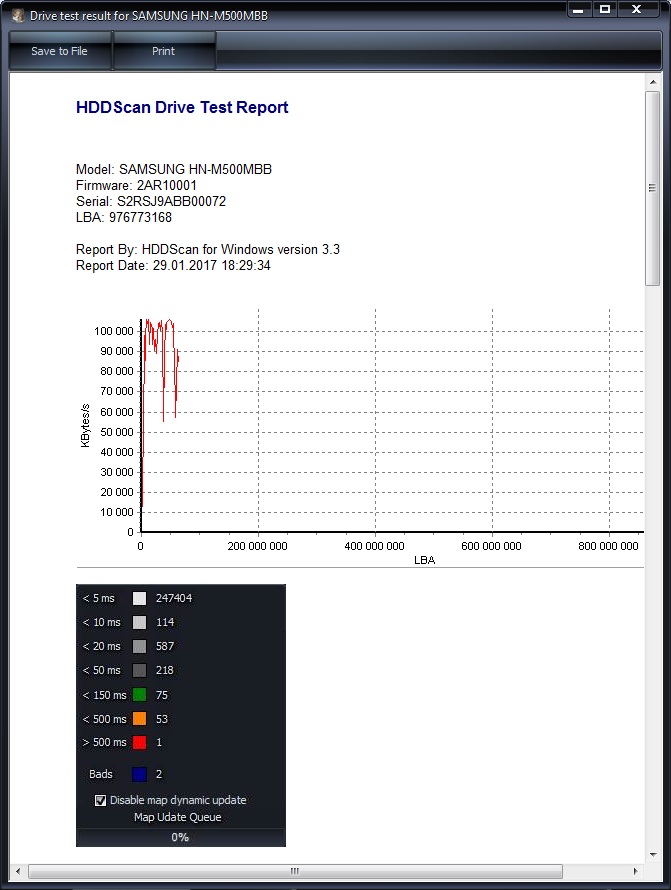Click the blue Bads swatch
The width and height of the screenshot is (671, 890).
pos(139,774)
